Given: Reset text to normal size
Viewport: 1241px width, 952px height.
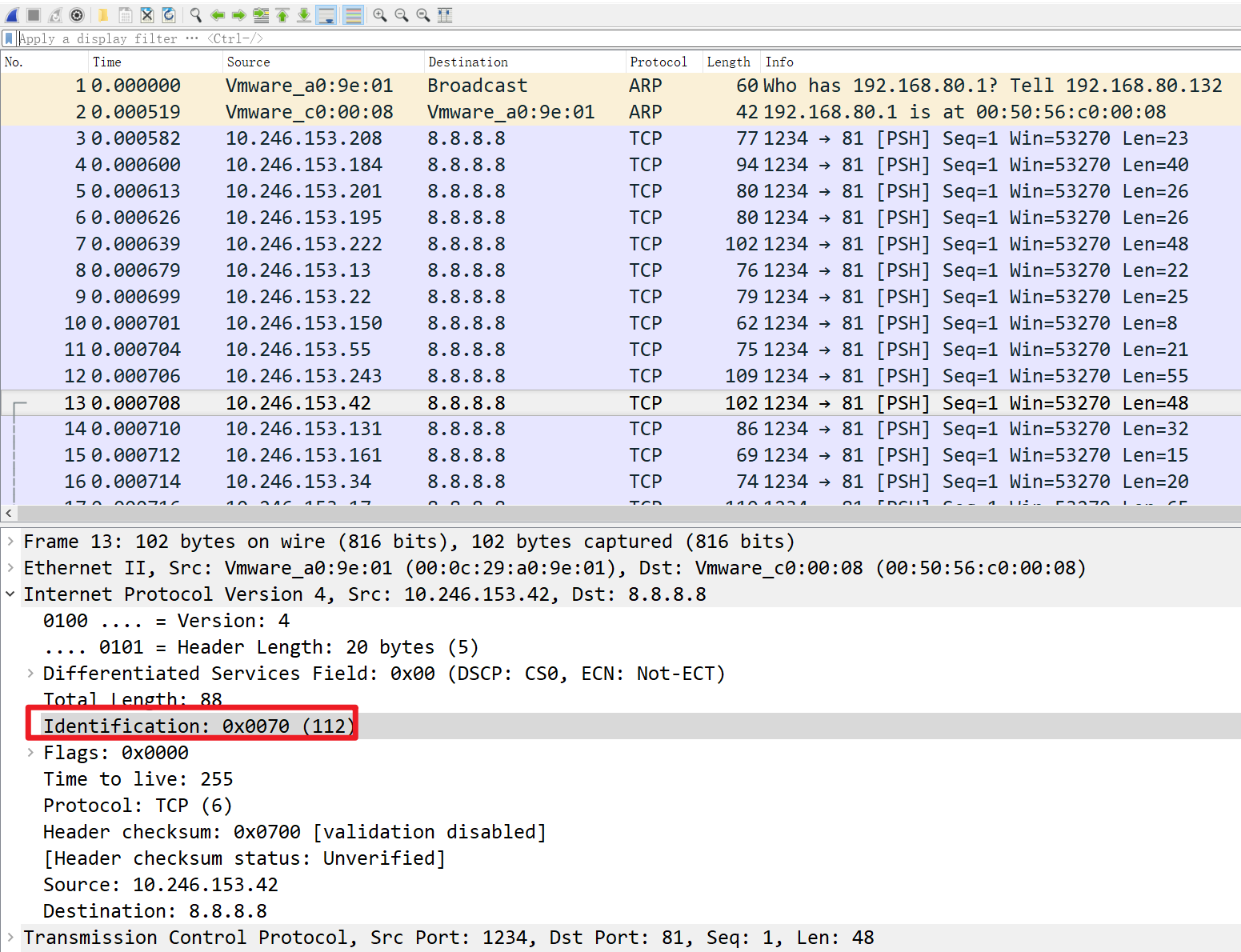Looking at the screenshot, I should [x=423, y=14].
